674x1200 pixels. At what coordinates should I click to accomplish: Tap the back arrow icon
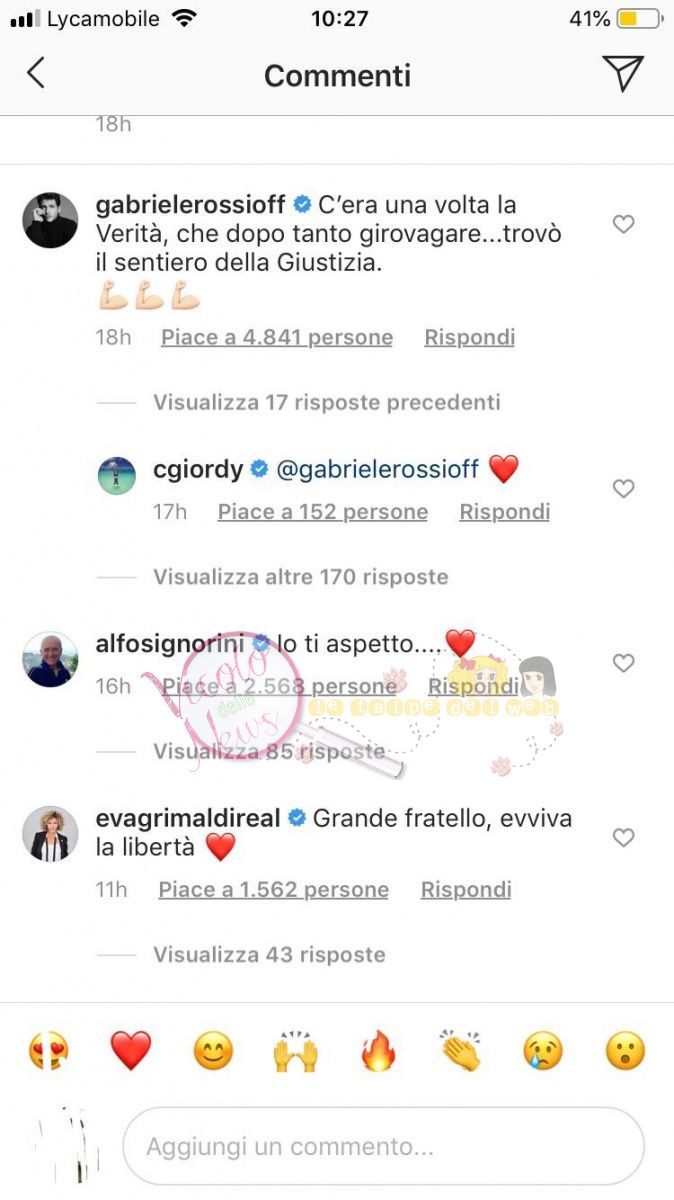(x=36, y=73)
